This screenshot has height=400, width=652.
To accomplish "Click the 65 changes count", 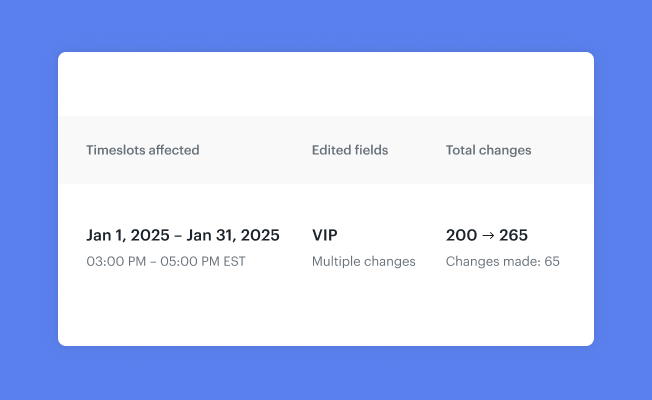I will pyautogui.click(x=552, y=262).
